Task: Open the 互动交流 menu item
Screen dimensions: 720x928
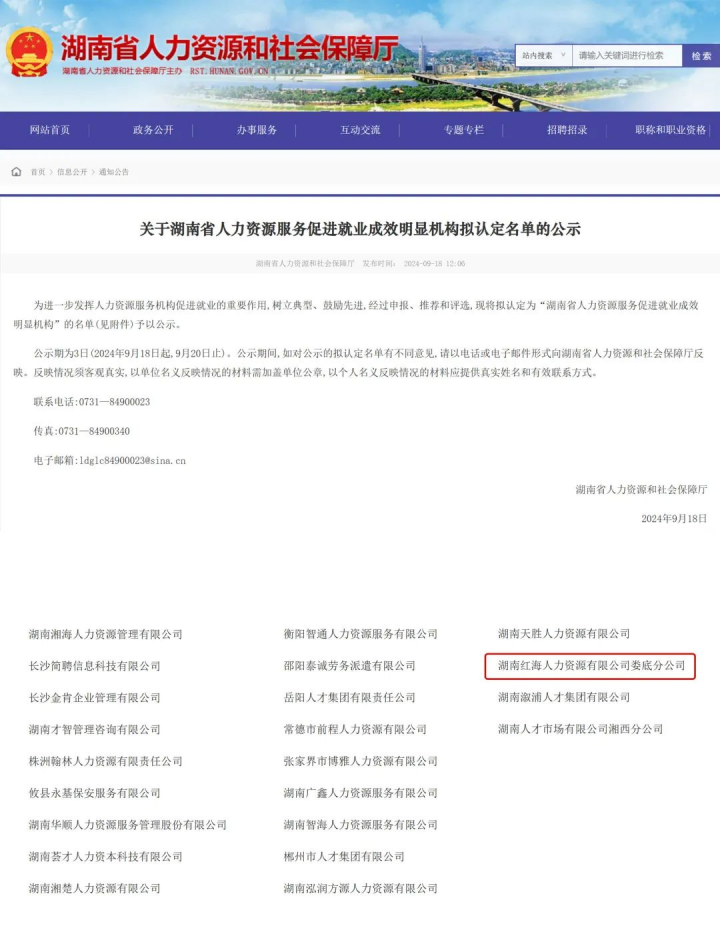Action: pyautogui.click(x=360, y=130)
